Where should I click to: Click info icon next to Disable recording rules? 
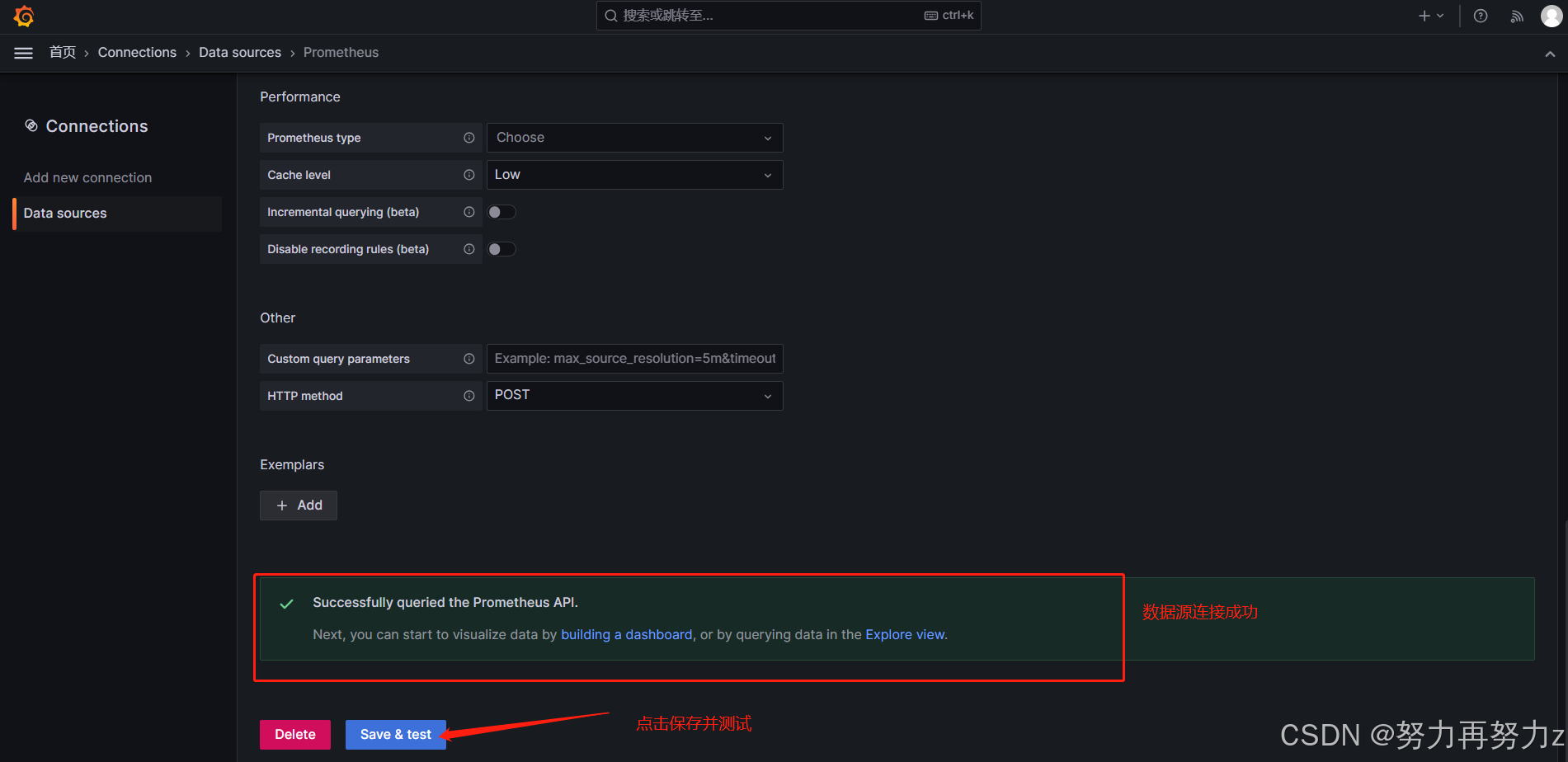tap(469, 249)
